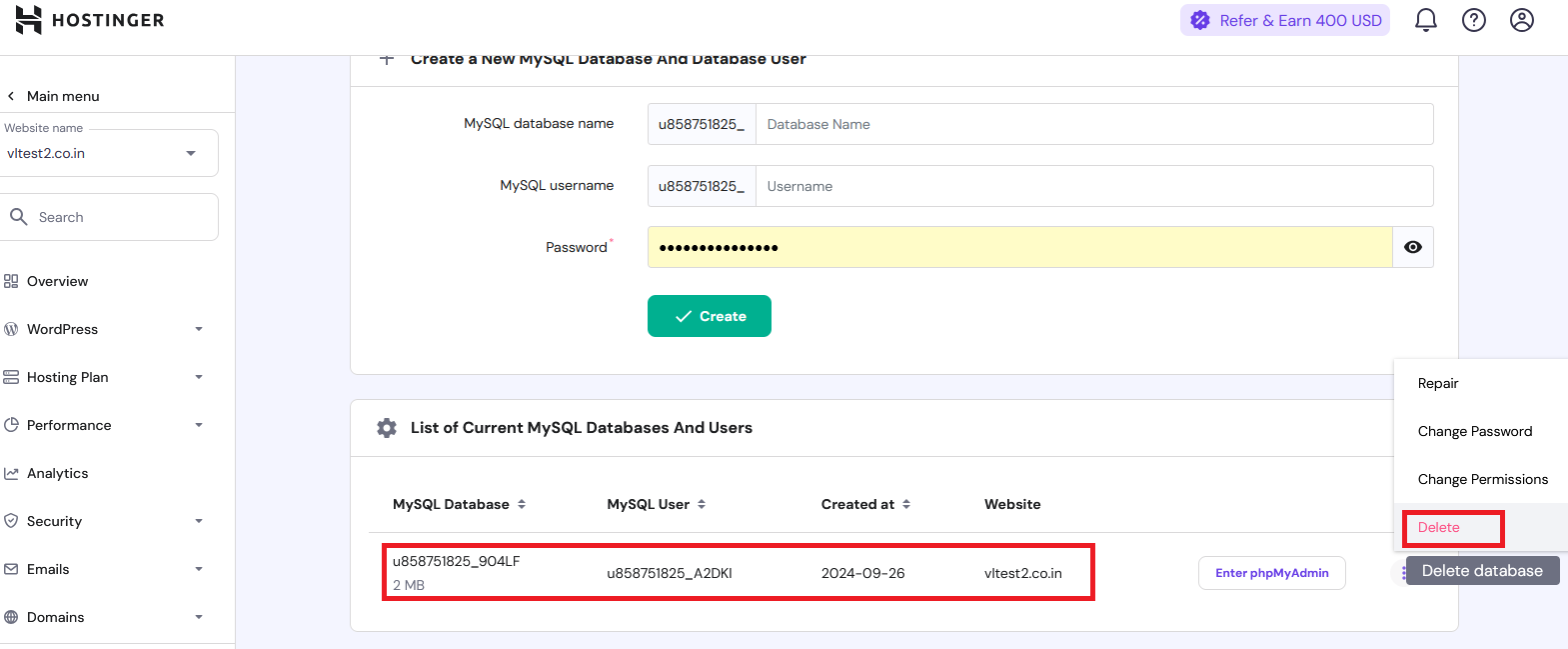Open the notifications bell
The width and height of the screenshot is (1568, 649).
click(1426, 20)
